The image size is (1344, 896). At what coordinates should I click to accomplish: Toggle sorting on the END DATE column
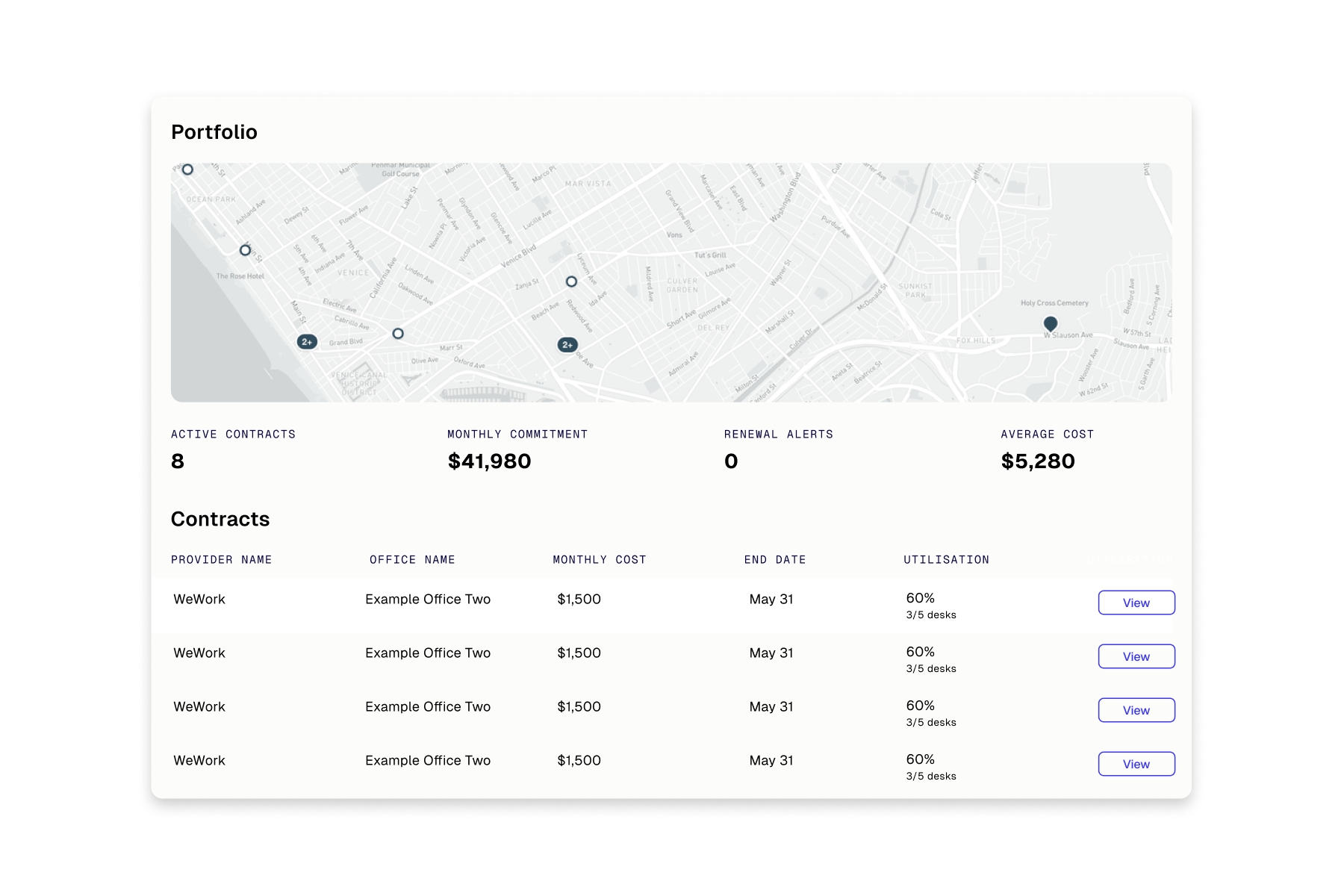(775, 559)
